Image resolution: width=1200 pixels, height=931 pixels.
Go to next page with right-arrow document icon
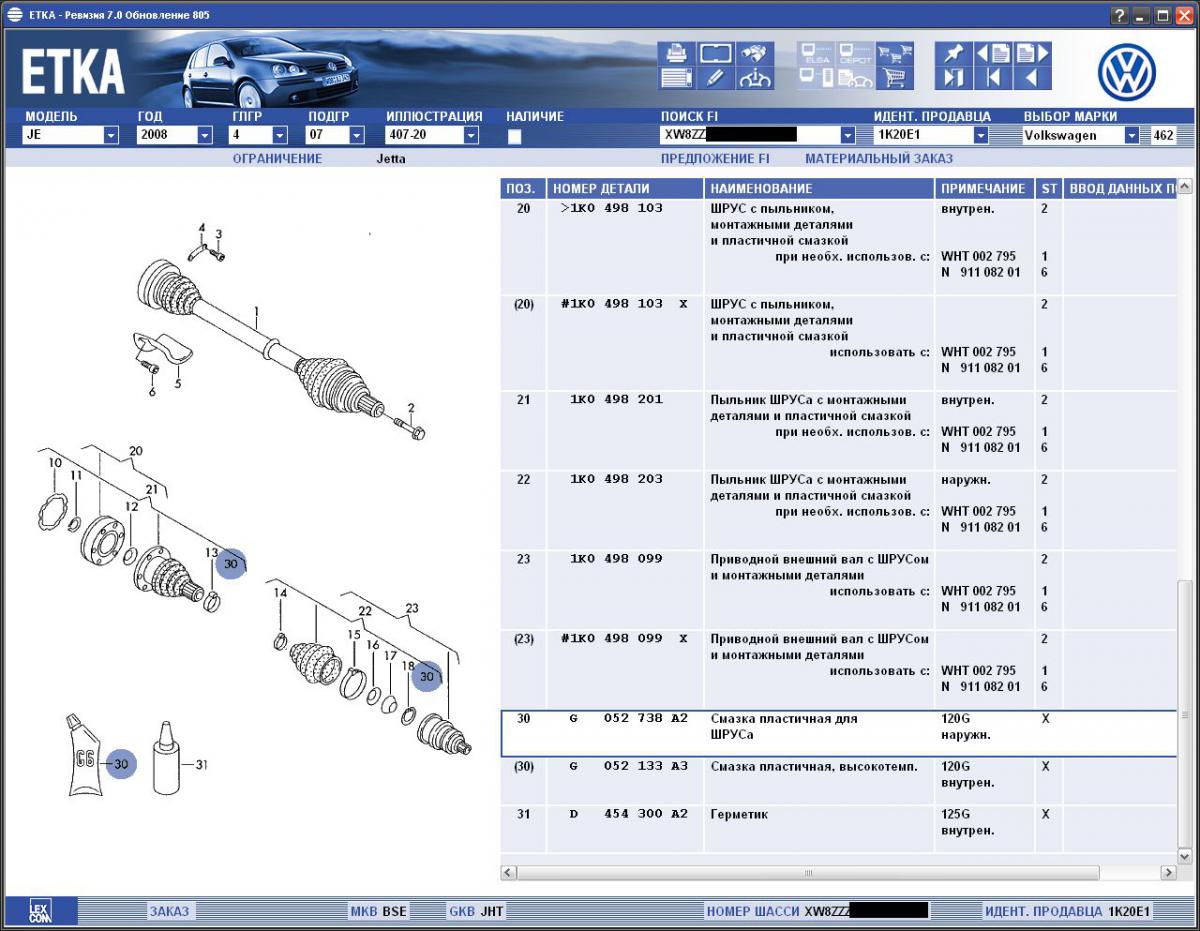(1032, 53)
